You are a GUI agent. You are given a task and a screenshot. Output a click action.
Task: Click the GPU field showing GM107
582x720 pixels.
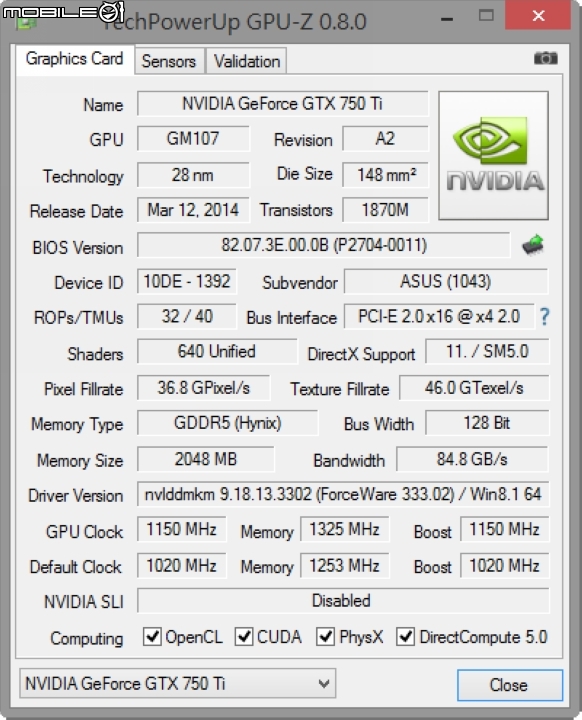[x=193, y=139]
